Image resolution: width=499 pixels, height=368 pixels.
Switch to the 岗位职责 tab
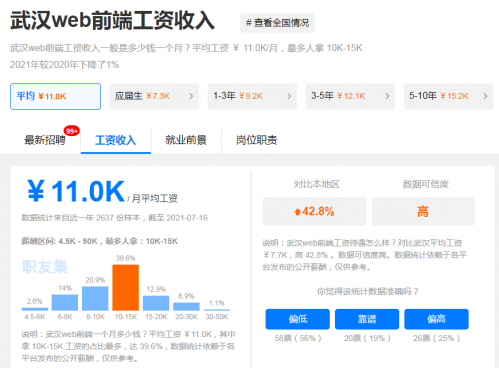click(257, 140)
